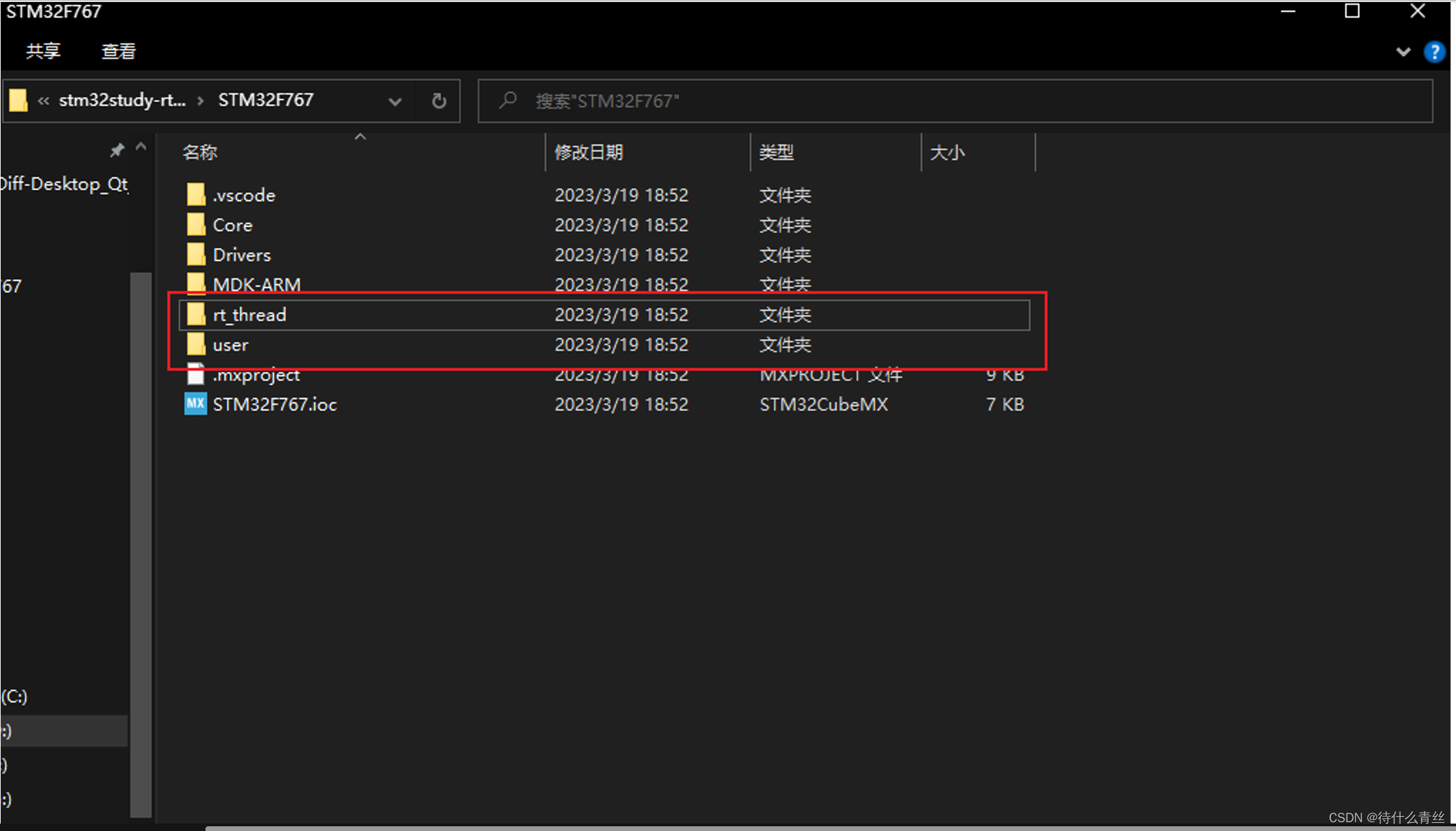Open the 查看 ribbon tab
Image resolution: width=1456 pixels, height=831 pixels.
119,51
